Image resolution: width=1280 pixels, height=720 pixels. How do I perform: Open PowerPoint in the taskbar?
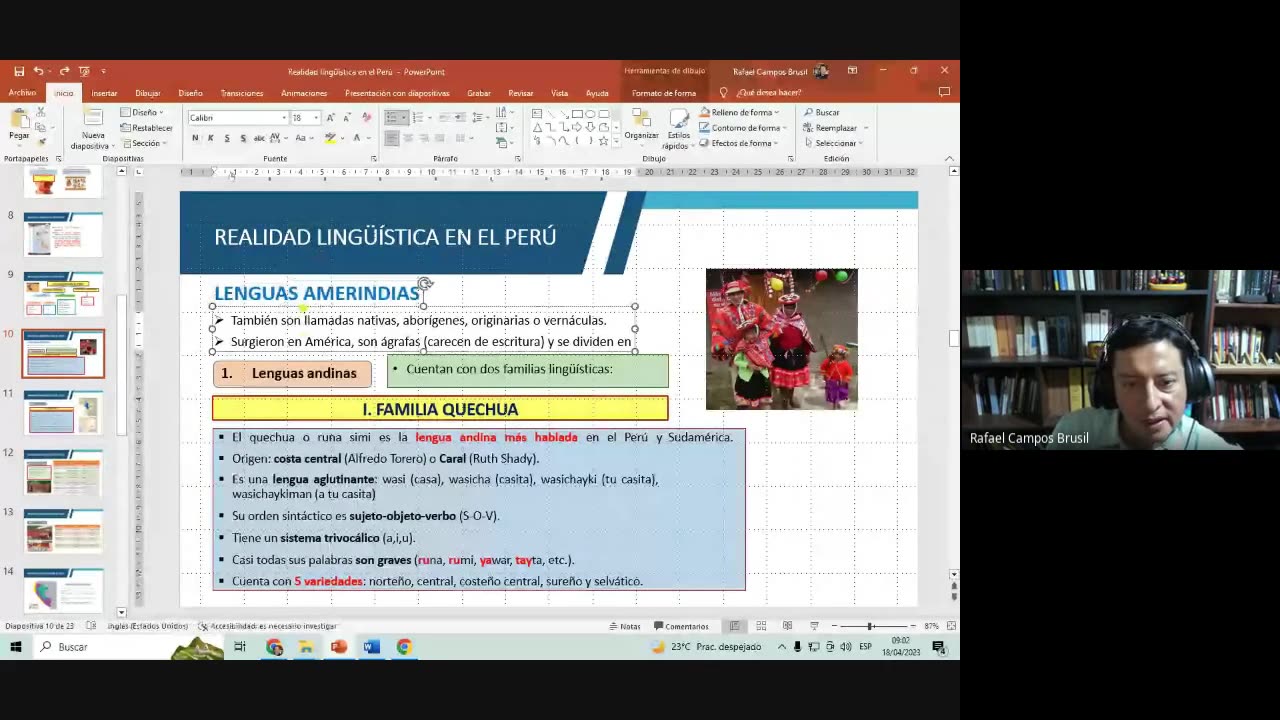click(339, 647)
